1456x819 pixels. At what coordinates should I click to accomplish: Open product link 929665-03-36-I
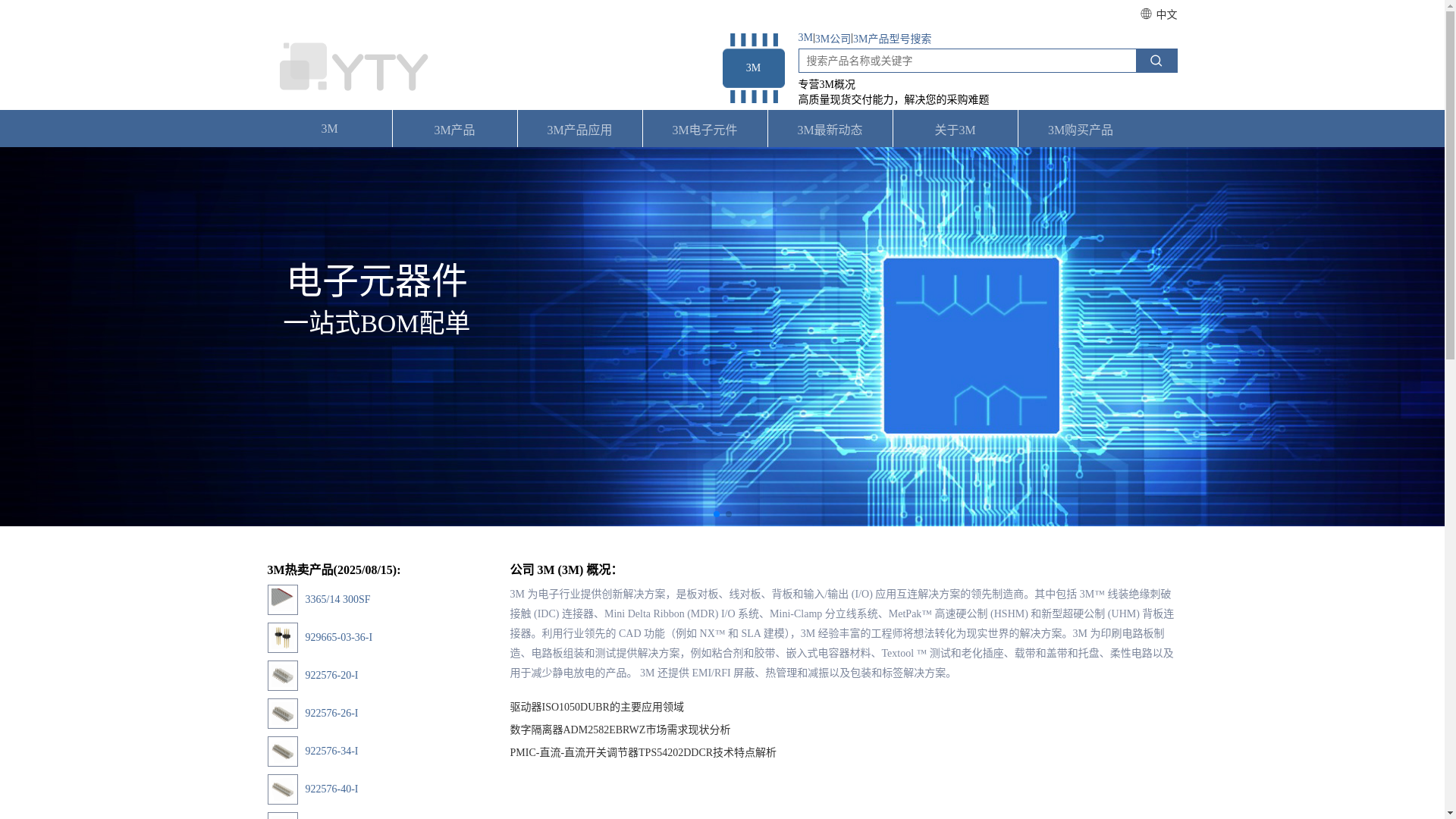click(x=338, y=638)
